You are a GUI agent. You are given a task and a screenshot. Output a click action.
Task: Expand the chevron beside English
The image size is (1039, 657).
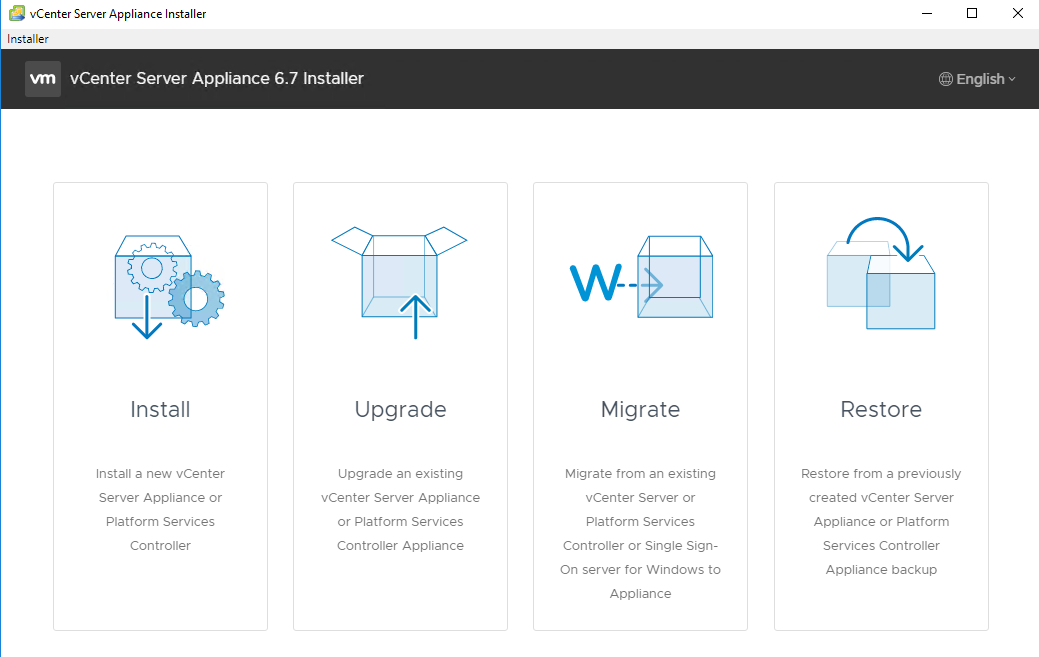(1012, 80)
